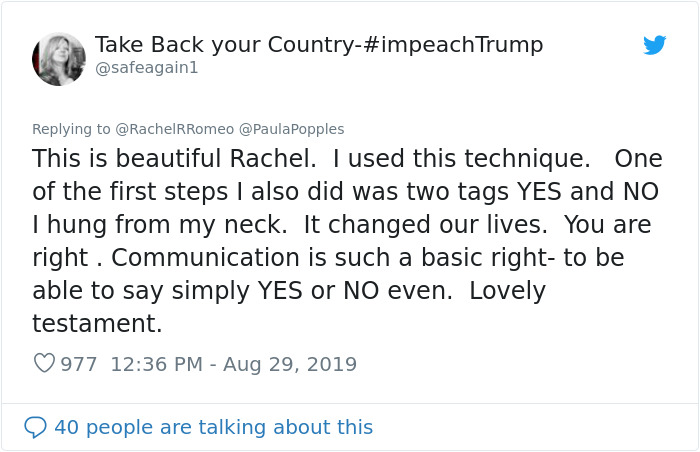The height and width of the screenshot is (452, 700).
Task: Click the "Replying to" label
Action: 71,128
